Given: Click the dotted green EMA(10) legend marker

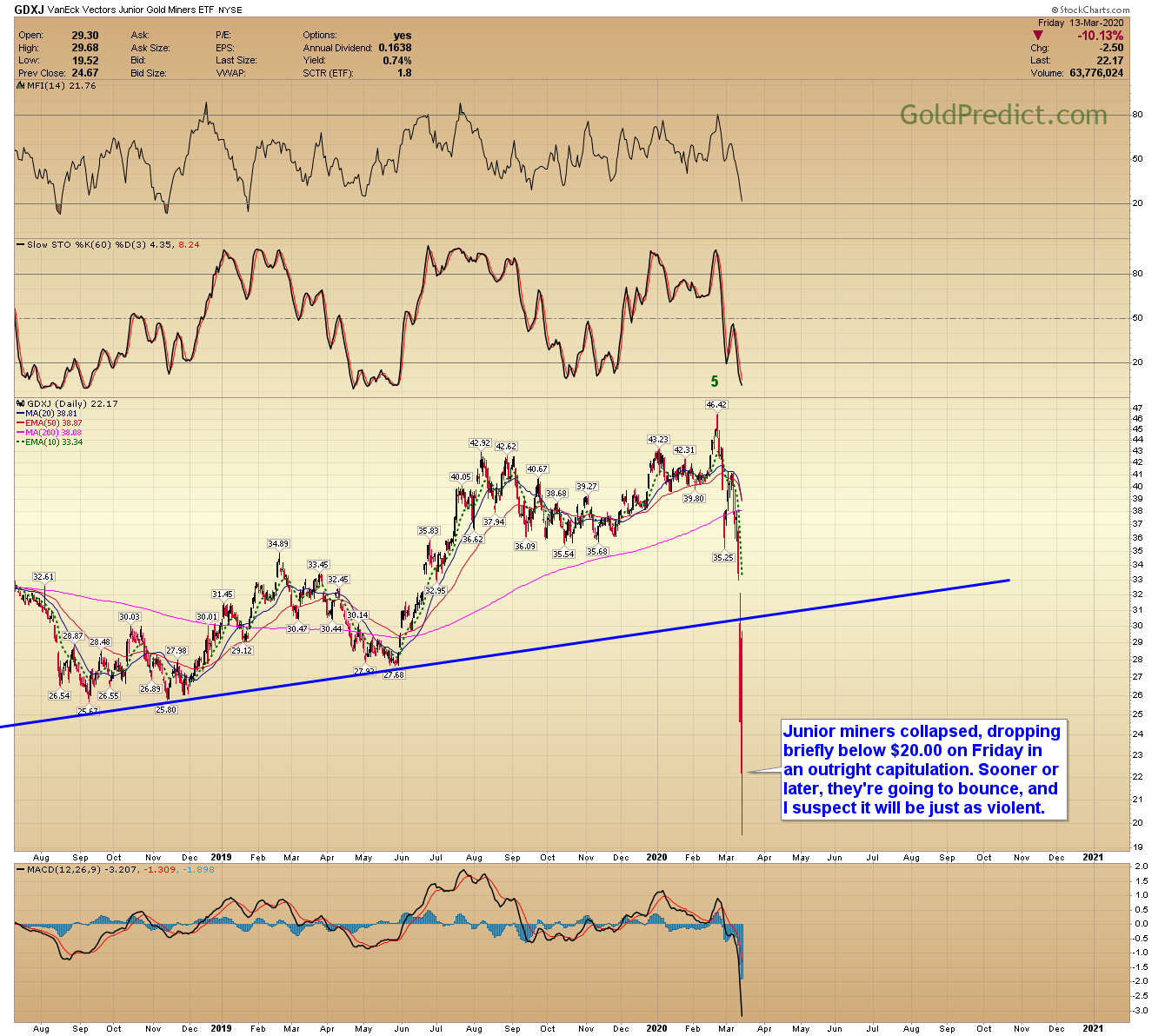Looking at the screenshot, I should 21,442.
